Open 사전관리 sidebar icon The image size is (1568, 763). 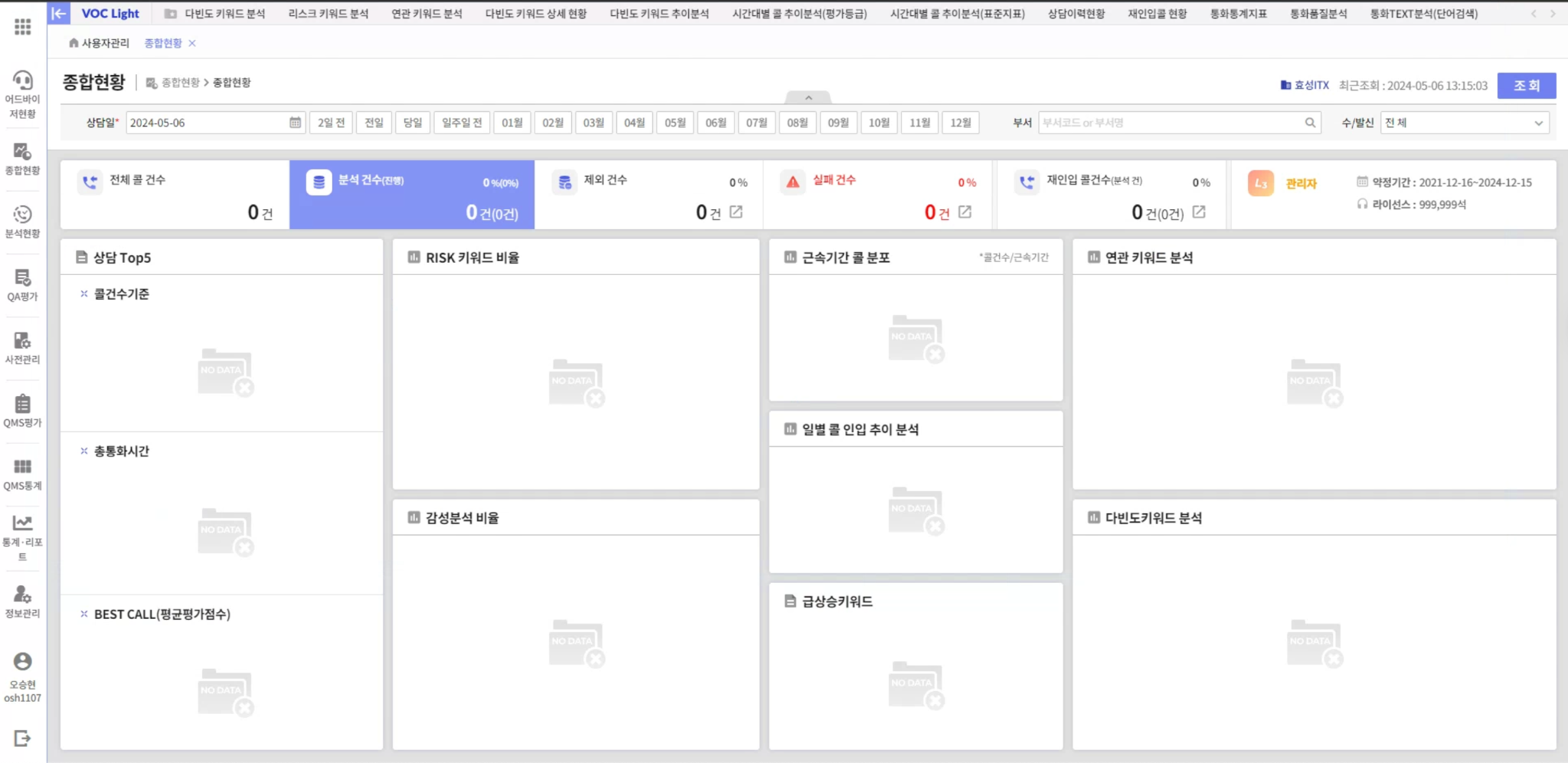pos(23,348)
